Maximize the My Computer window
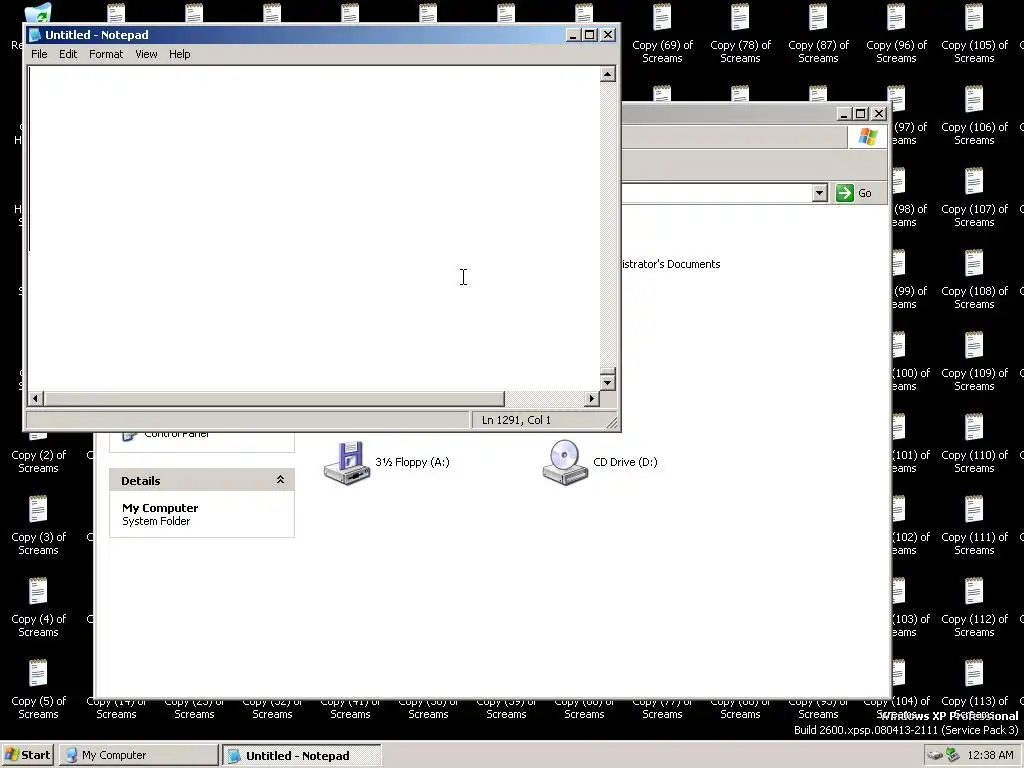Viewport: 1024px width, 768px height. (x=861, y=114)
